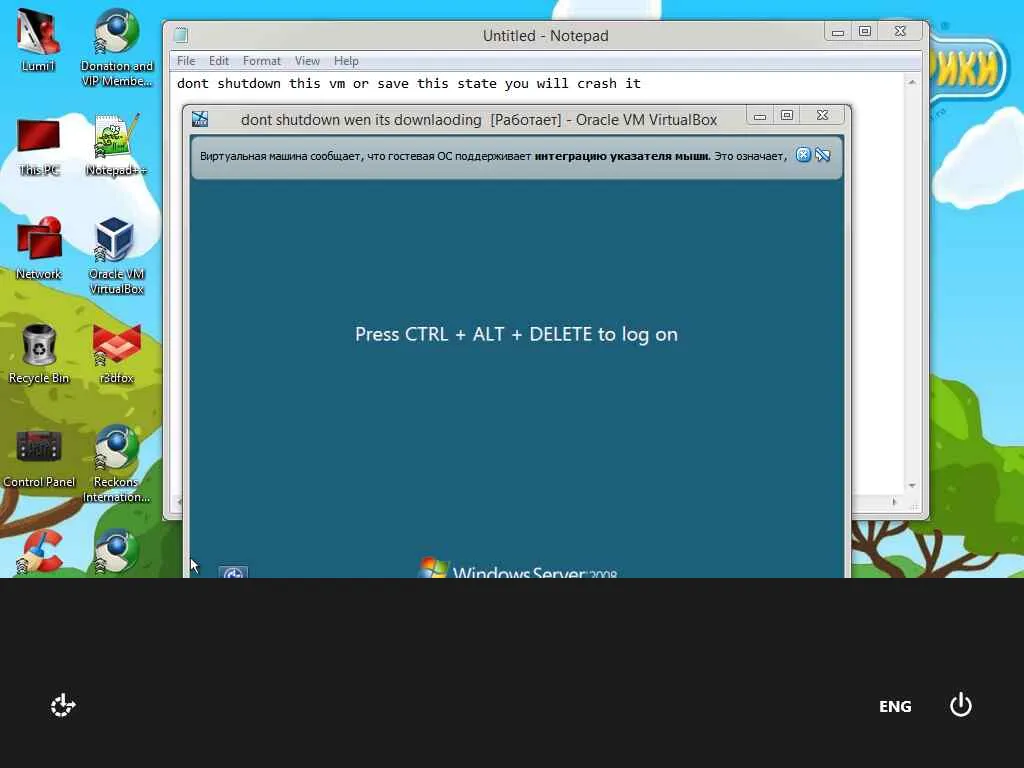Viewport: 1024px width, 768px height.
Task: Click the bold mouse pointer integration notification text
Action: coord(621,155)
